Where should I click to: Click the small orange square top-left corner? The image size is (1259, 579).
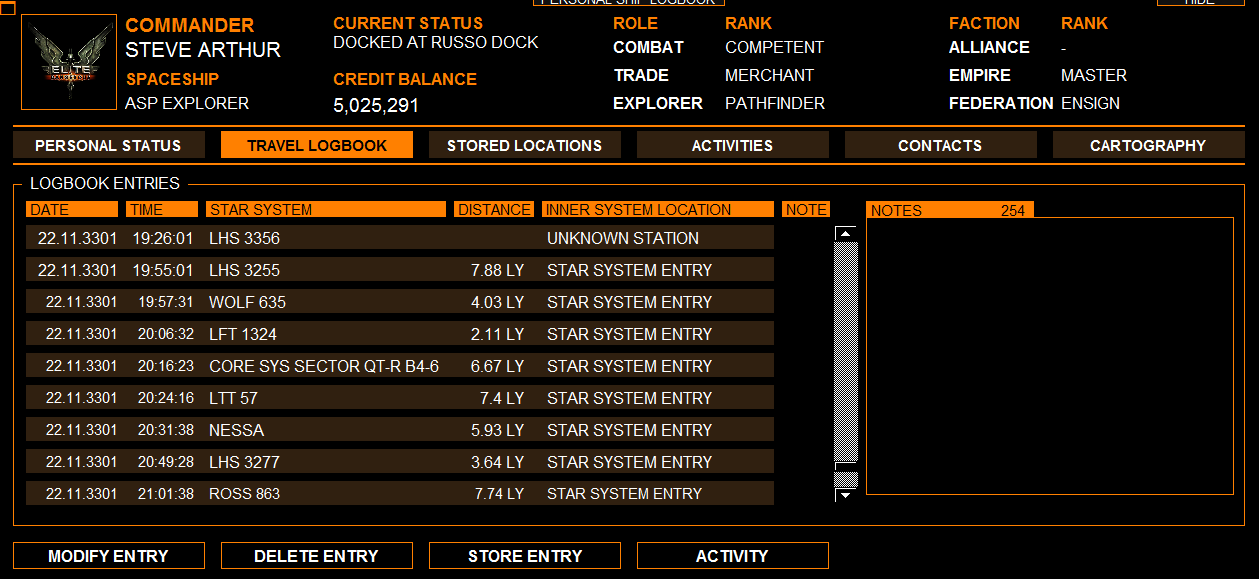[7, 9]
